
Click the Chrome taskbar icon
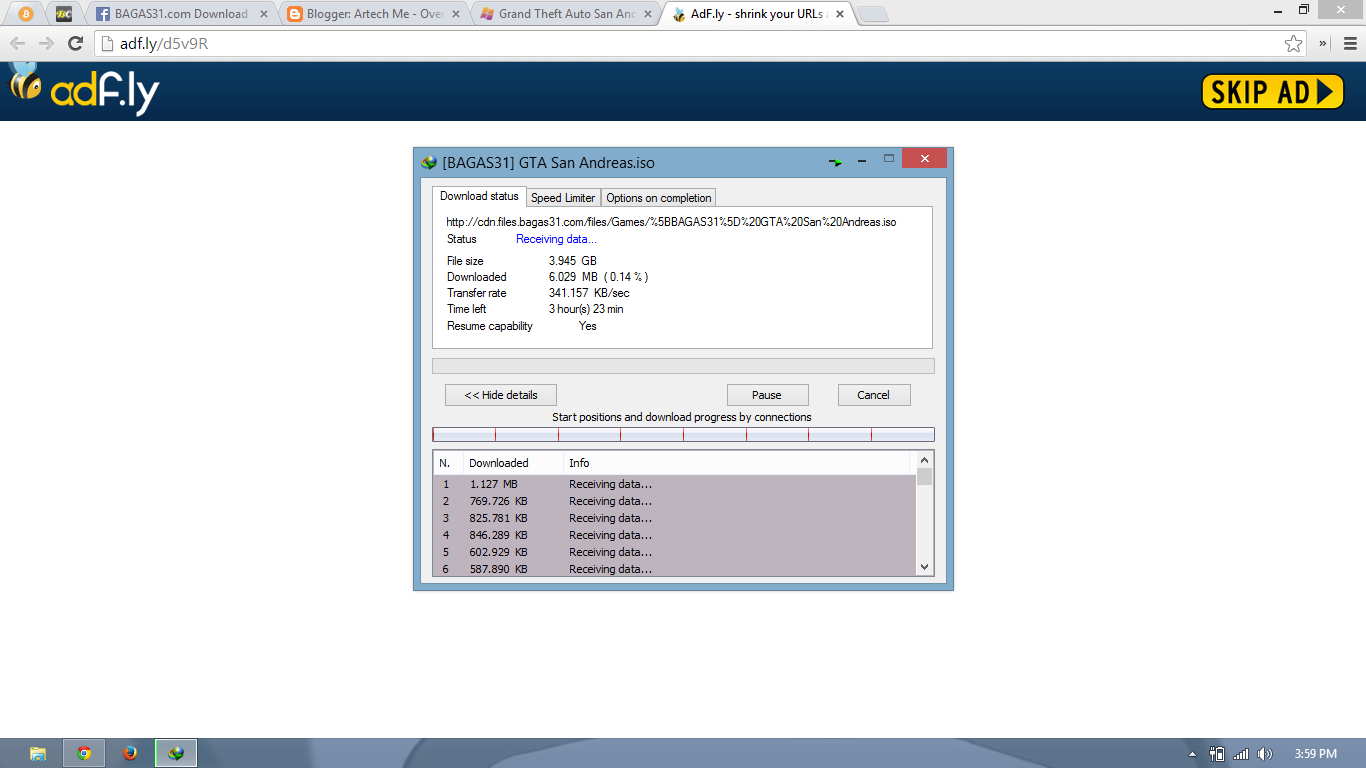84,753
